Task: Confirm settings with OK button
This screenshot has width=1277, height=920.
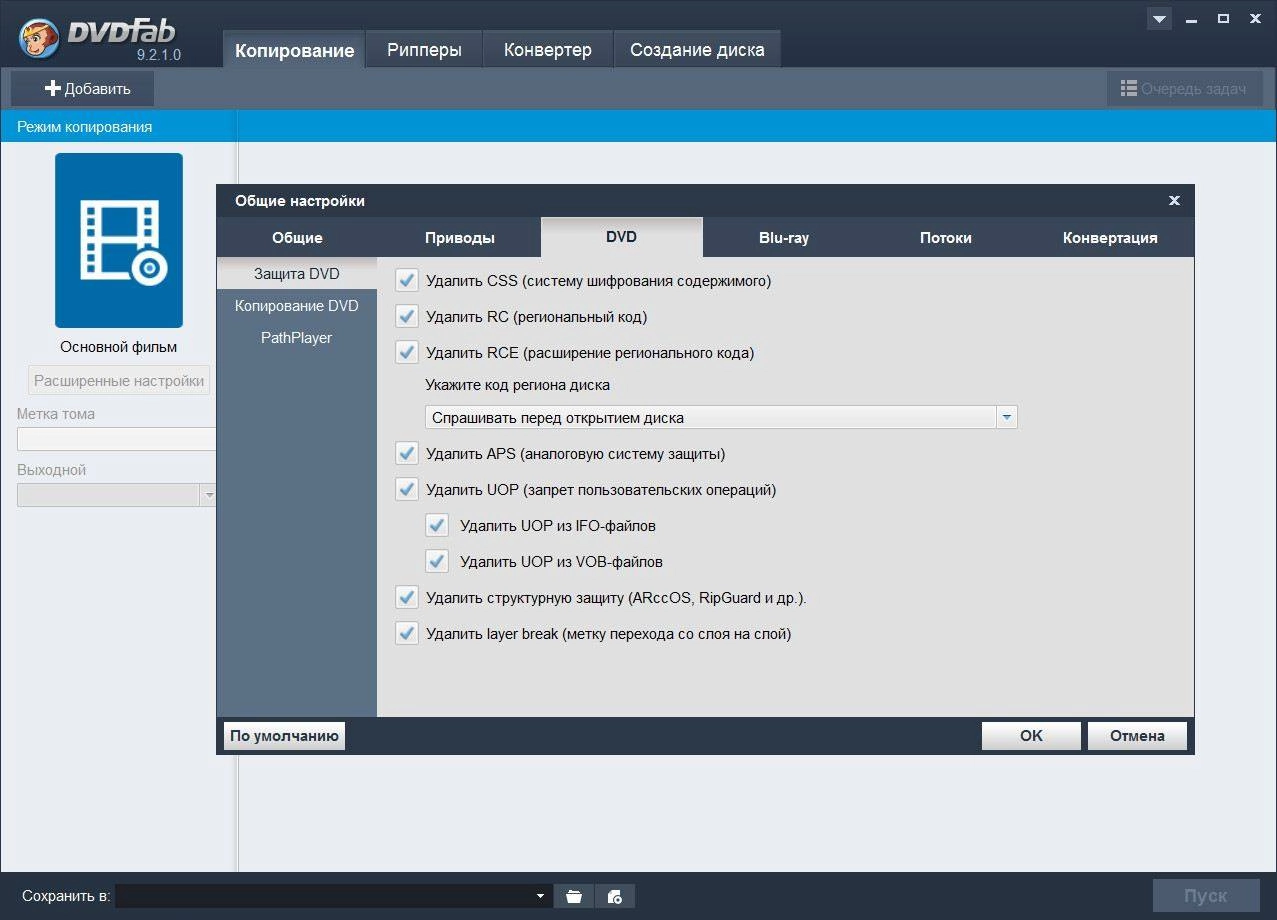Action: point(1031,736)
